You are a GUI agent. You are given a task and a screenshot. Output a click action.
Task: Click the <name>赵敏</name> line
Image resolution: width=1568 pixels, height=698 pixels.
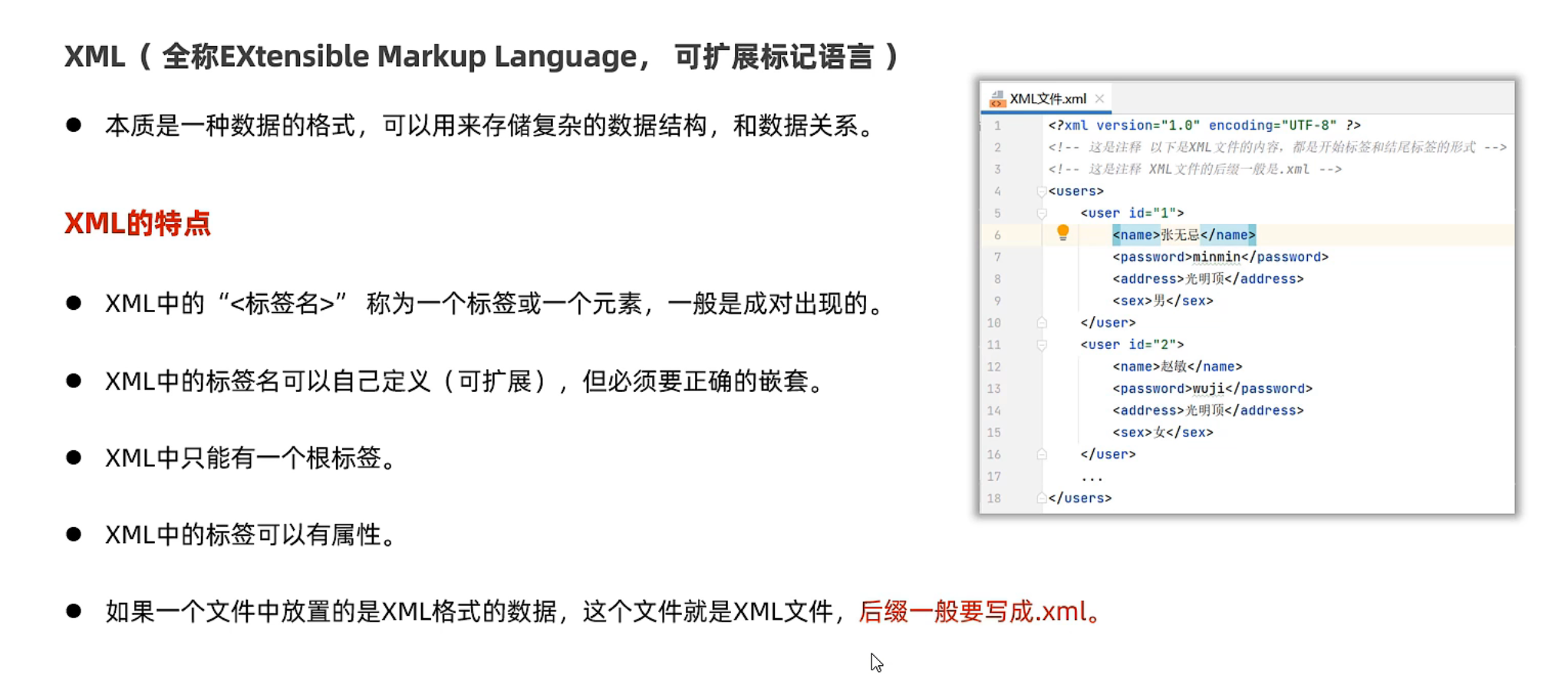pyautogui.click(x=1178, y=367)
